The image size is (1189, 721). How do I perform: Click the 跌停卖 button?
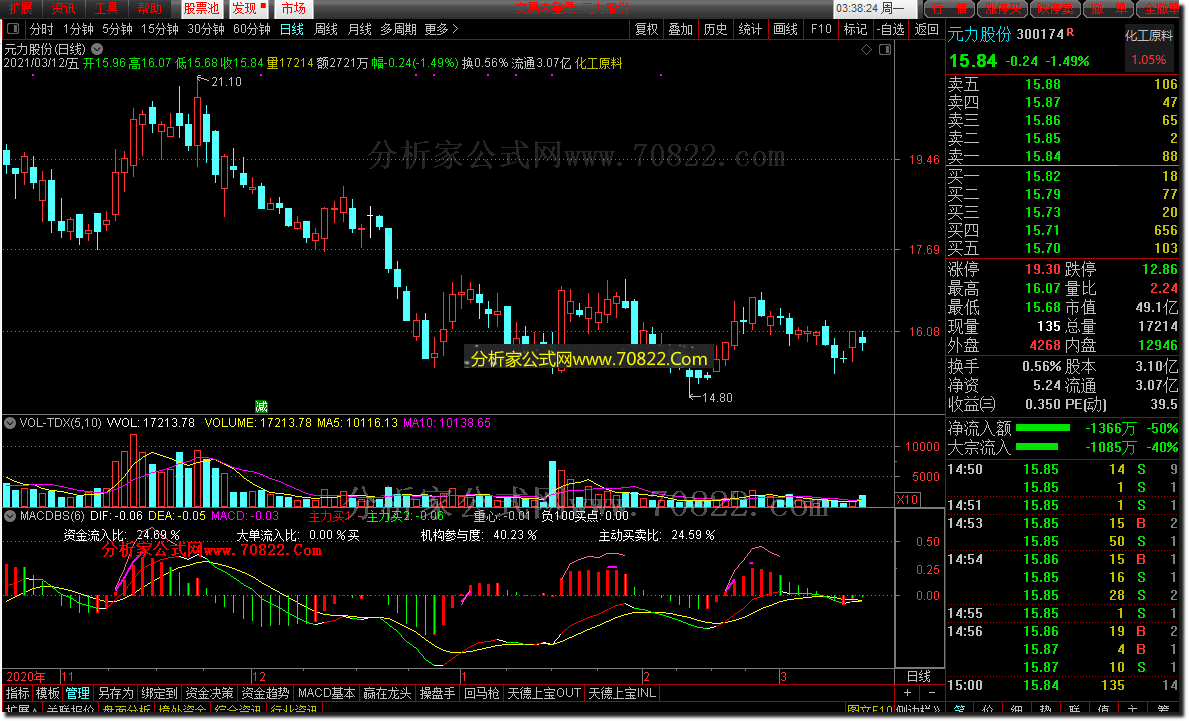[x=1056, y=8]
